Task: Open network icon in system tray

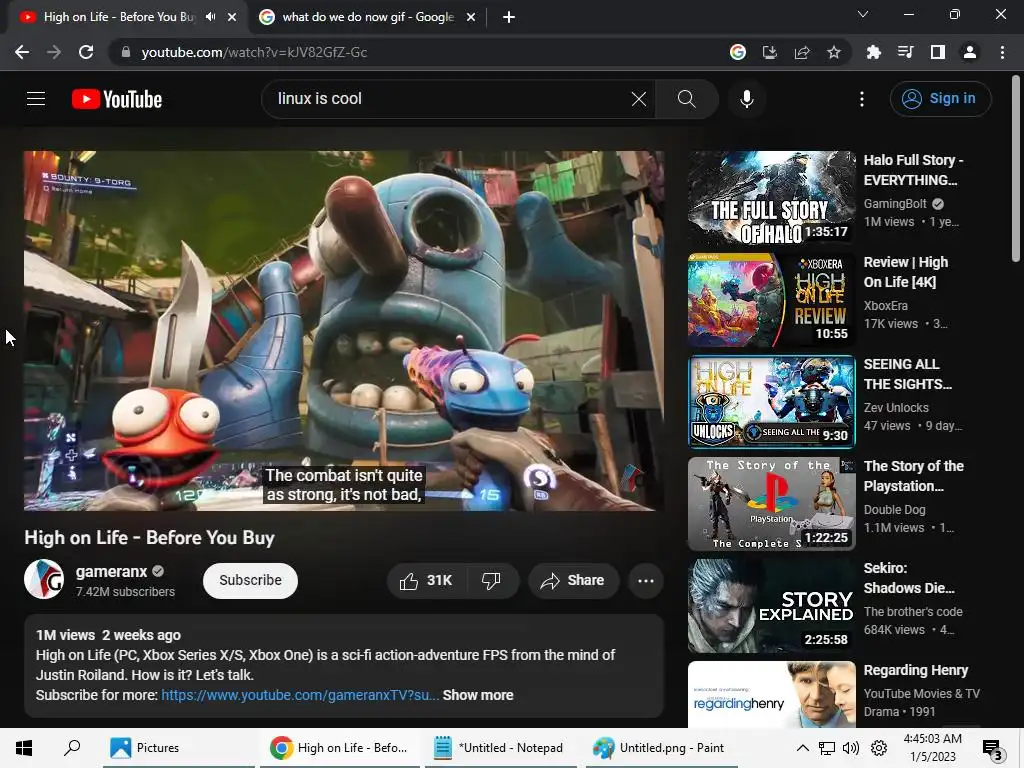Action: click(x=827, y=748)
